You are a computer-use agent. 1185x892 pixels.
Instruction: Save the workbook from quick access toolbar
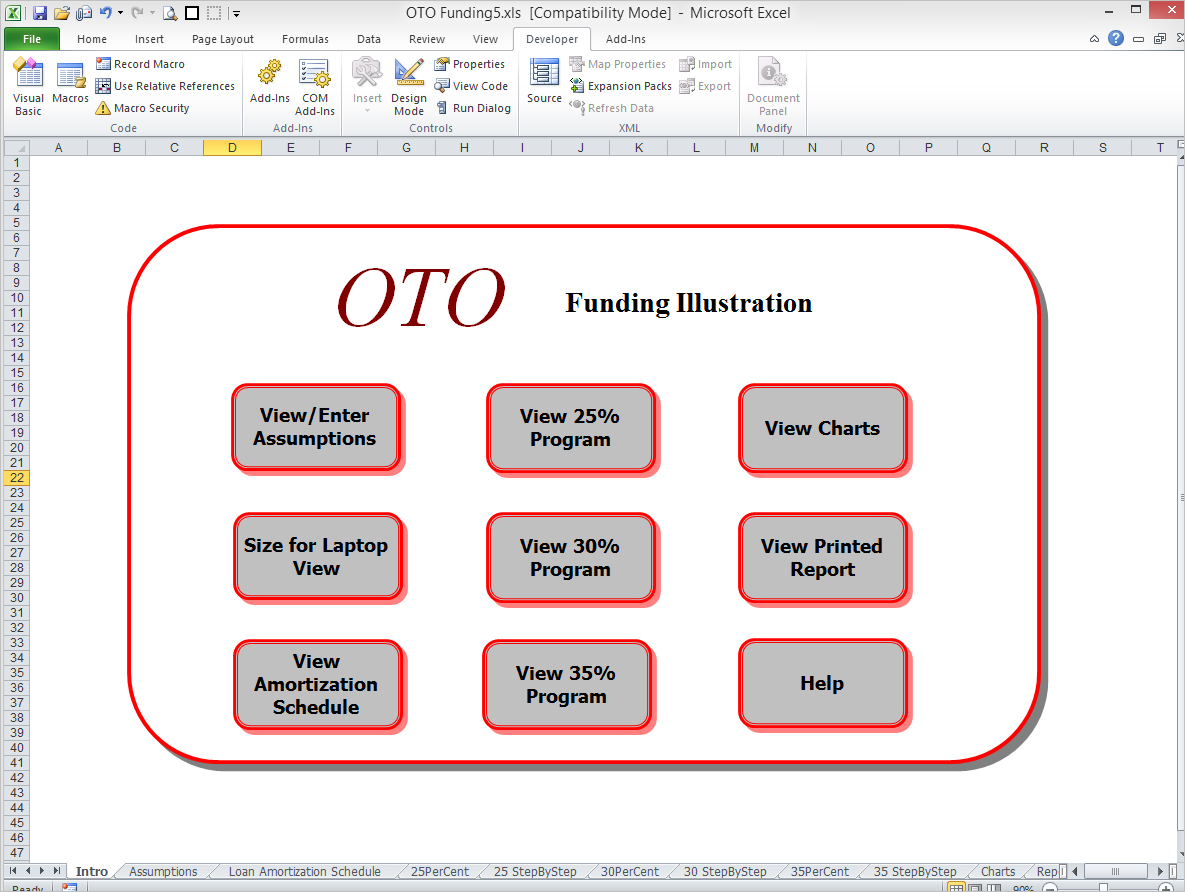(x=40, y=13)
